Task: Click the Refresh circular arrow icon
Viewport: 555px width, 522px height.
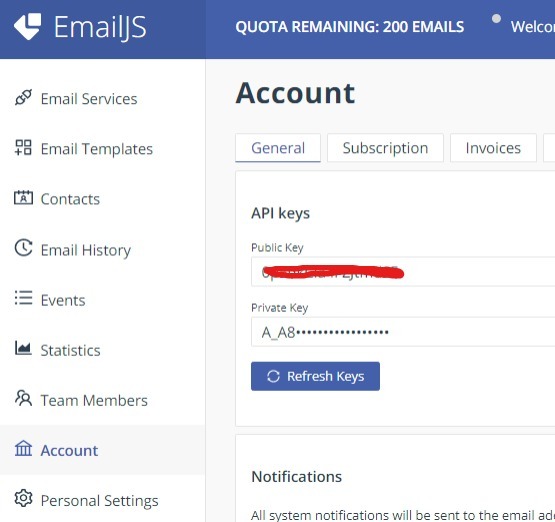Action: 273,376
